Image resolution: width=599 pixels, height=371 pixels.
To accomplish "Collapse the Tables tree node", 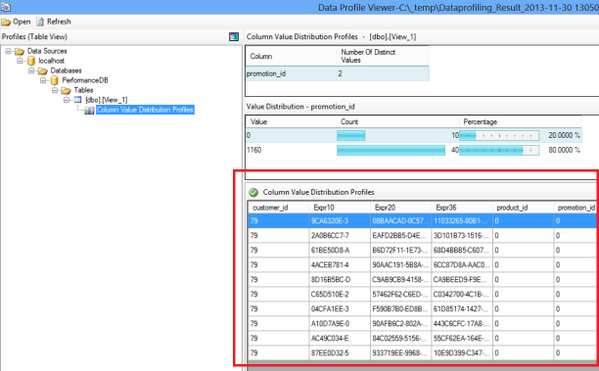I will (x=55, y=90).
